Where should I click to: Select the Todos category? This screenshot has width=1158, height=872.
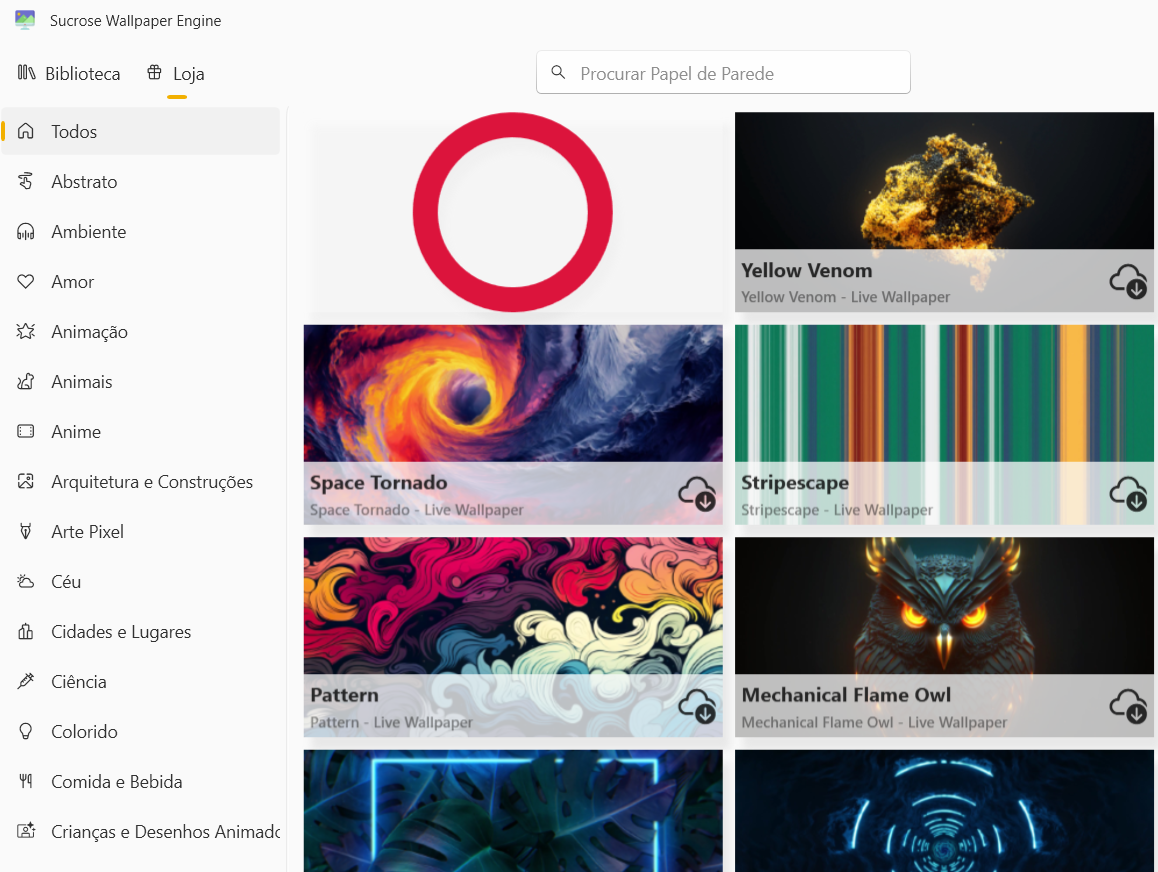[x=140, y=131]
